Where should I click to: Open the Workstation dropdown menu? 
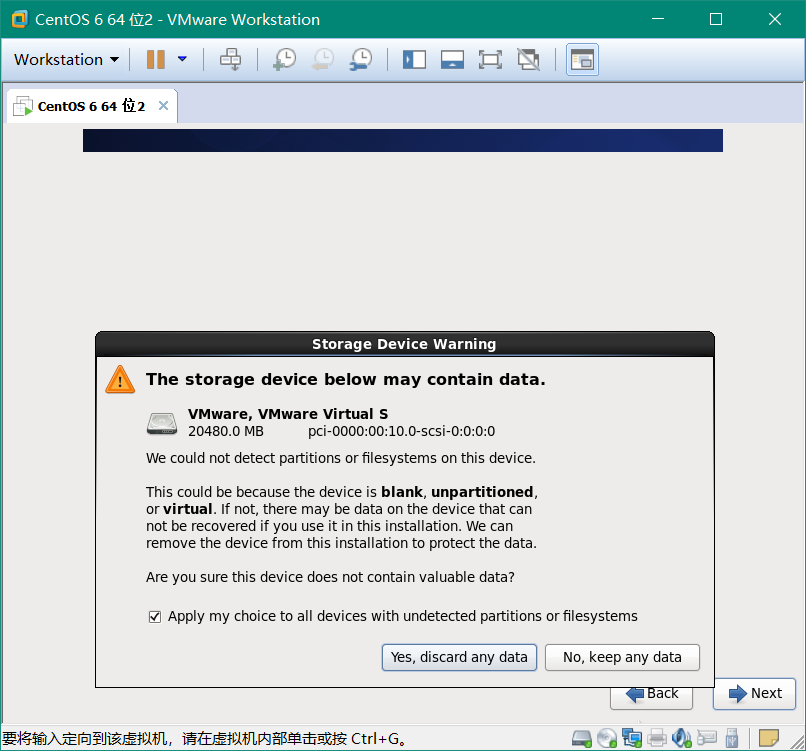point(66,60)
